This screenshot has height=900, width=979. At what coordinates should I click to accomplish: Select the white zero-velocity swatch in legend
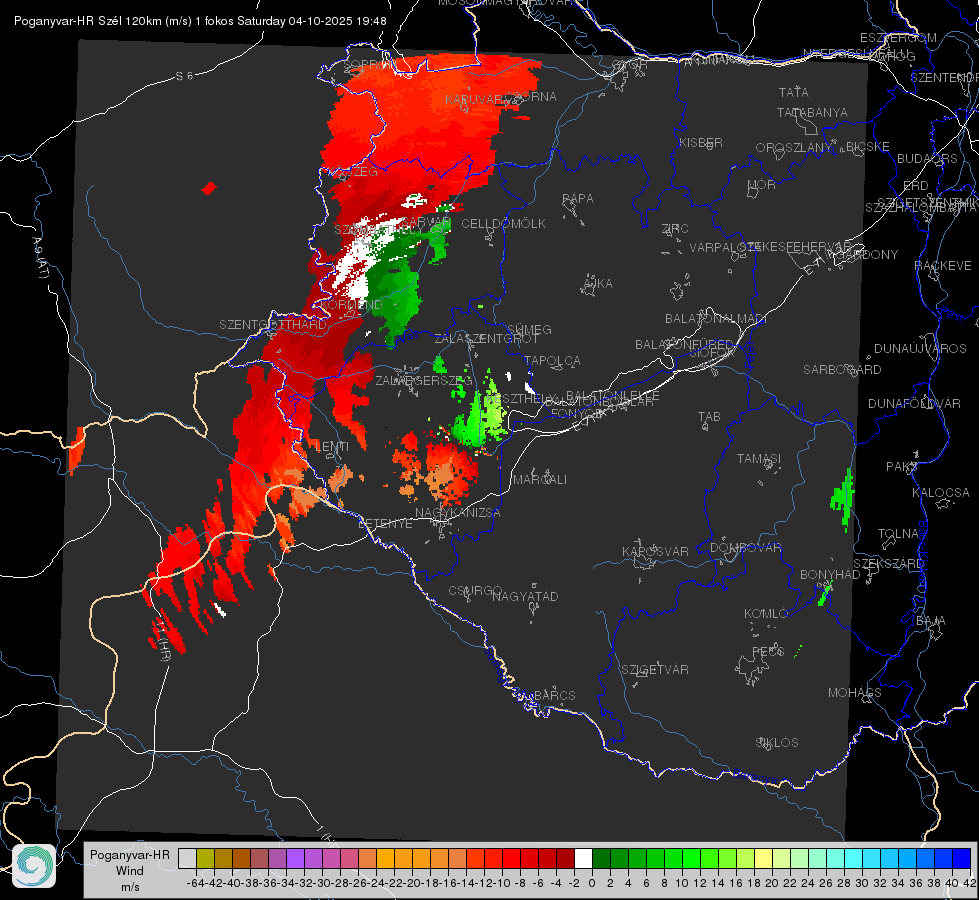click(583, 858)
